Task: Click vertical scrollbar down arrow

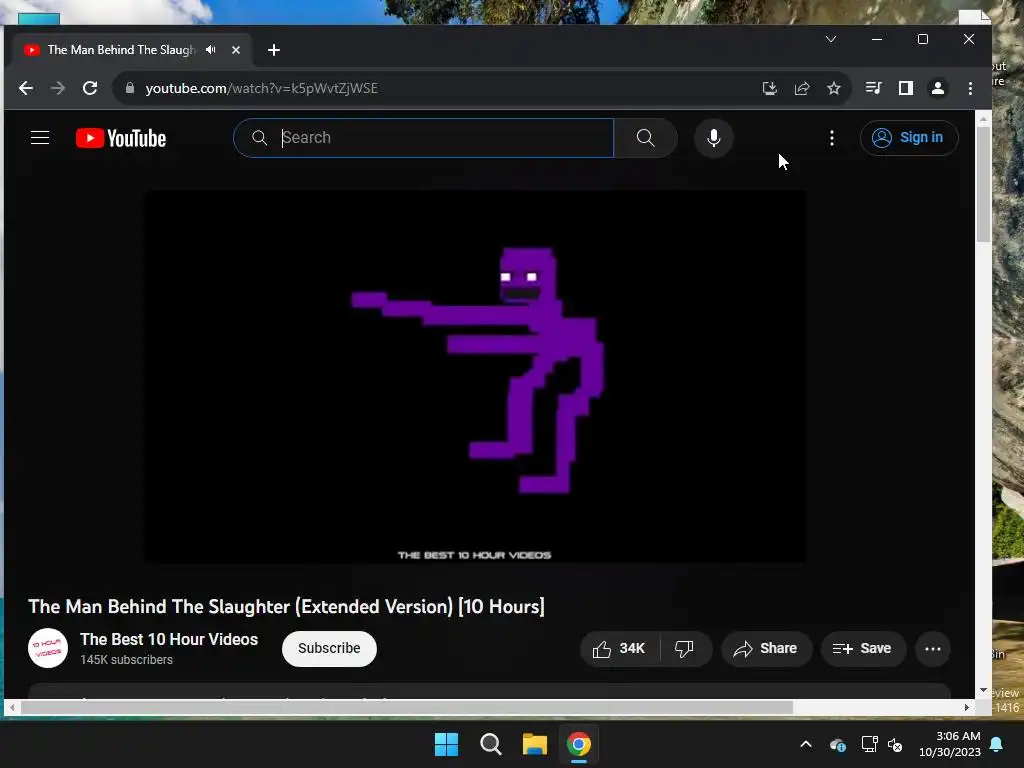Action: (x=983, y=690)
